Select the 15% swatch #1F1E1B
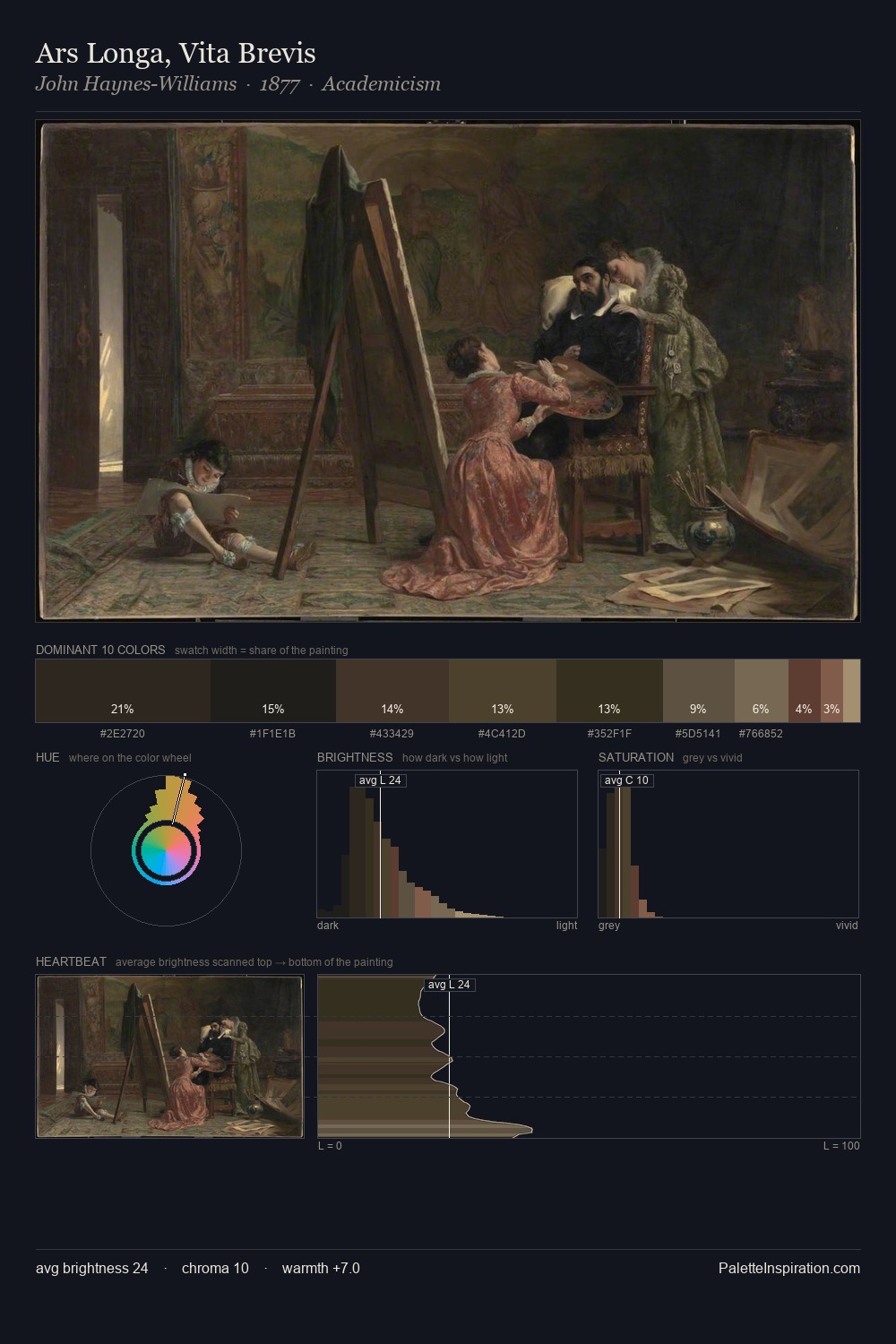The image size is (896, 1344). pyautogui.click(x=273, y=691)
